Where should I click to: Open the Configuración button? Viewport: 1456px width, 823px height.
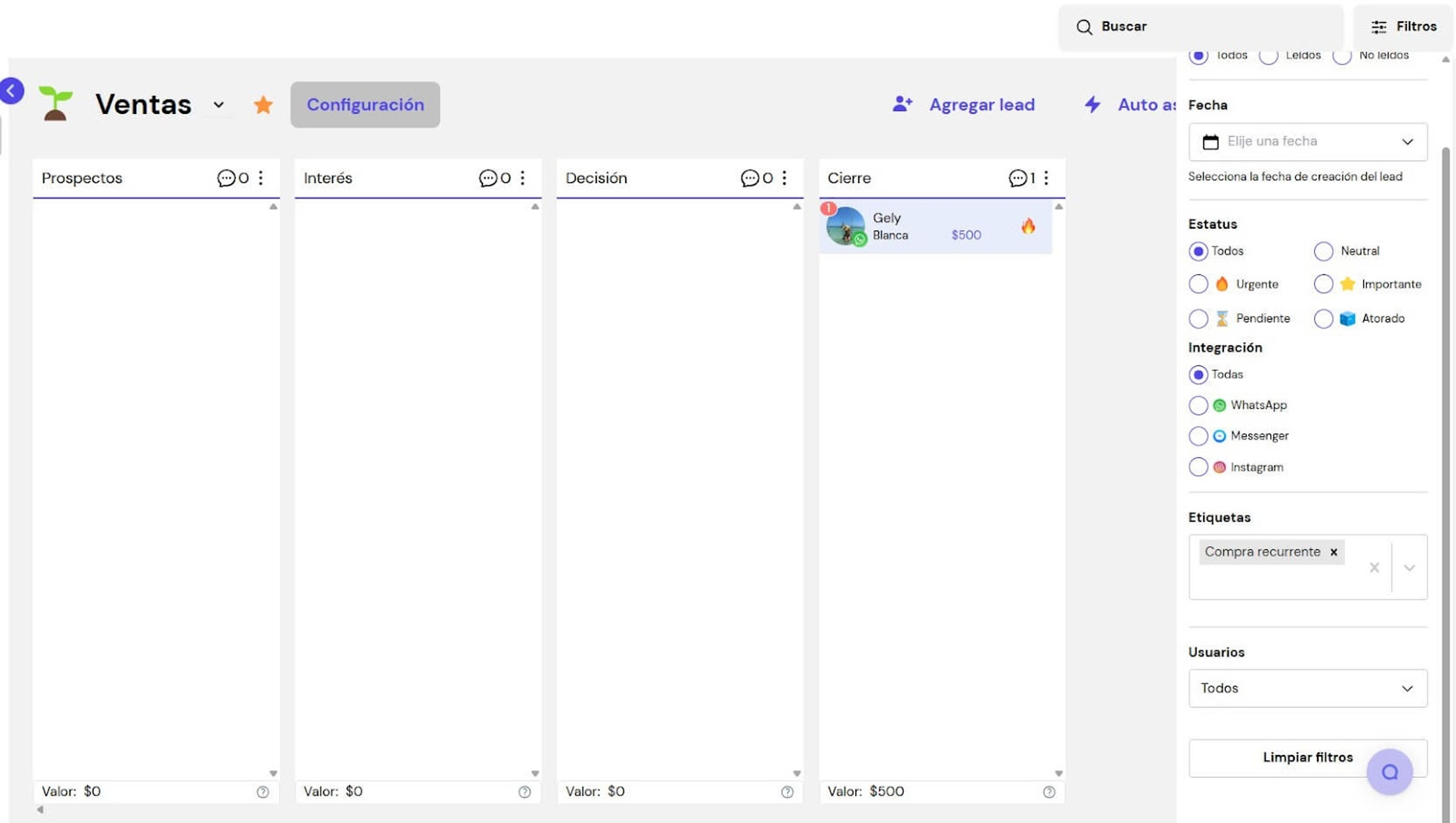click(x=365, y=105)
